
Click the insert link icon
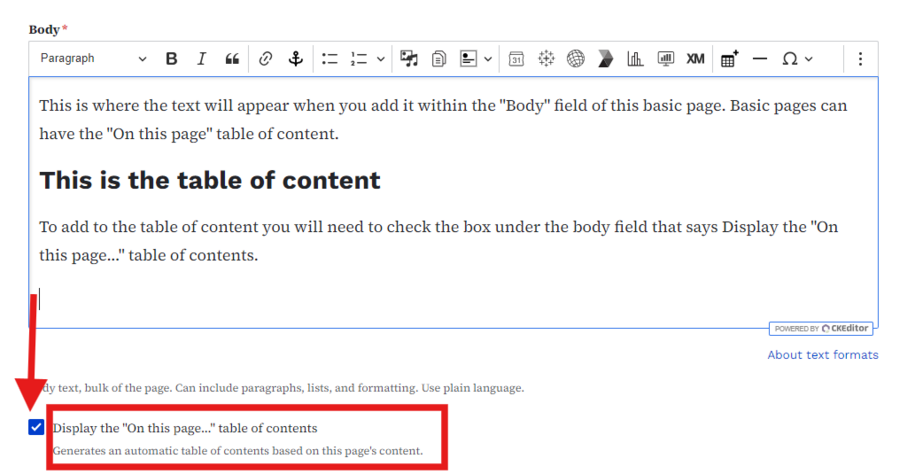tap(265, 59)
